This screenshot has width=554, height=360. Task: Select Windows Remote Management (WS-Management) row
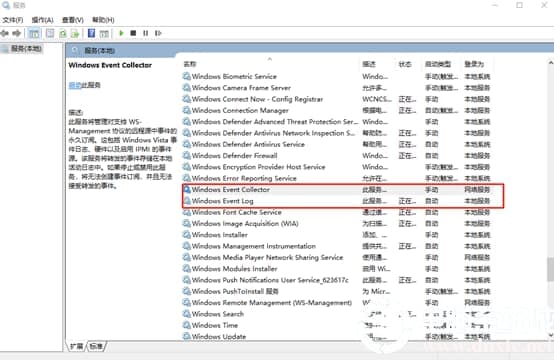(337, 302)
